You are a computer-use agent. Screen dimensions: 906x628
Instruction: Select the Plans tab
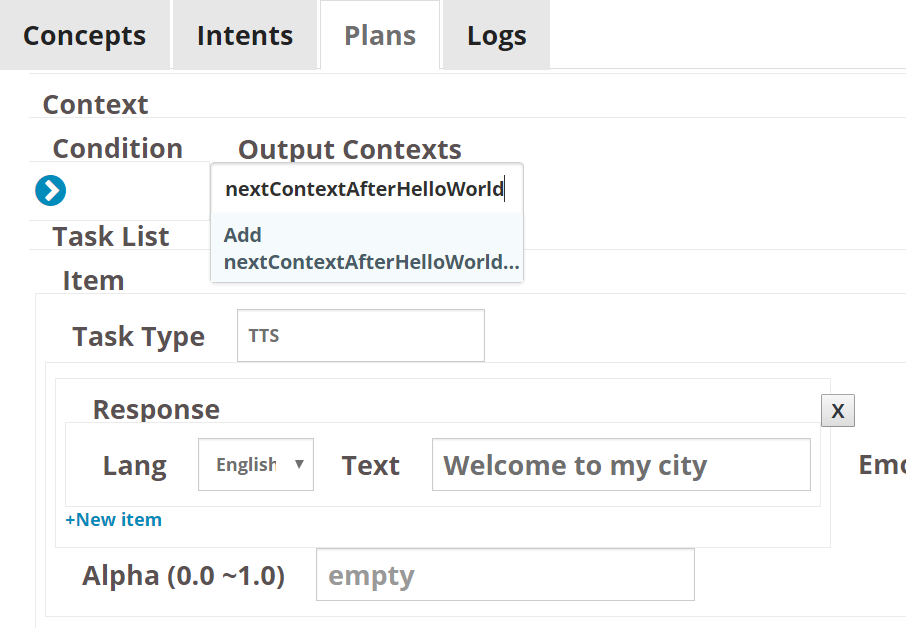tap(380, 35)
